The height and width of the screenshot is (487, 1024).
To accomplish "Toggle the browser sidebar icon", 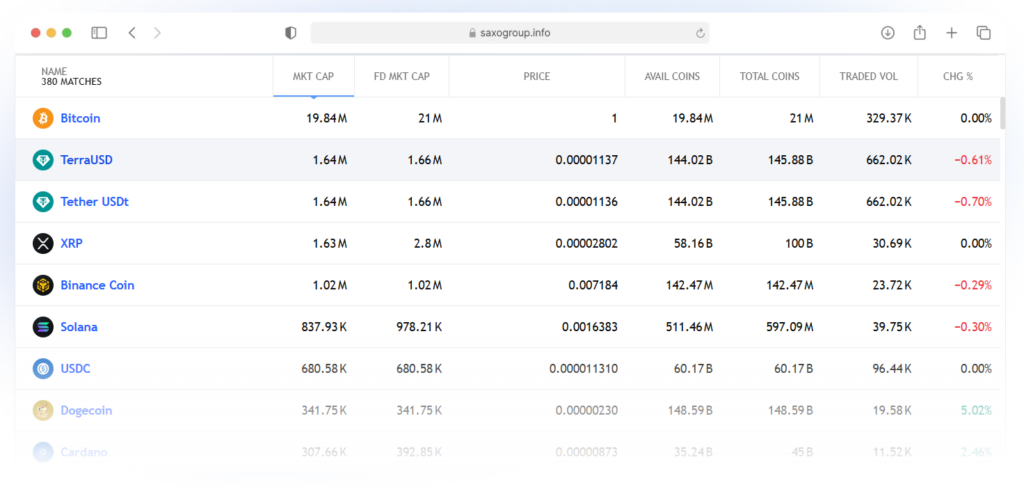I will pyautogui.click(x=99, y=33).
